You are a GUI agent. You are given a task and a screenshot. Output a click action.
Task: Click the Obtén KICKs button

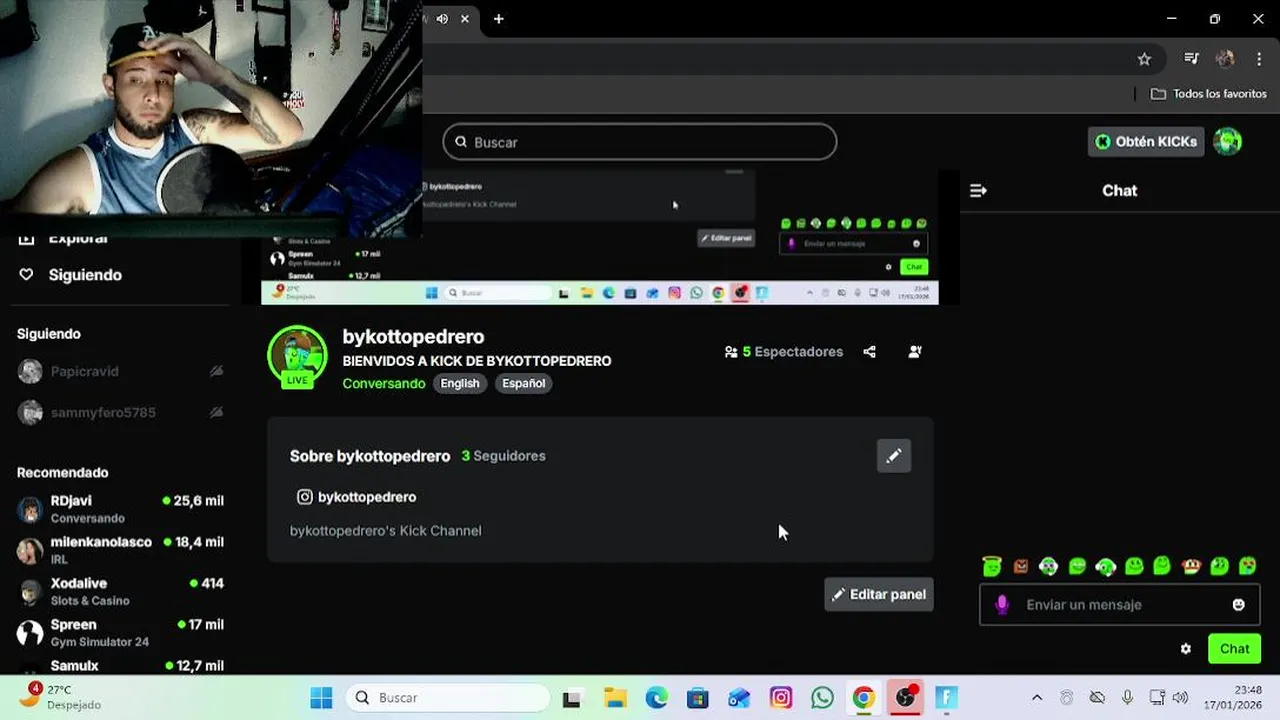click(x=1145, y=142)
